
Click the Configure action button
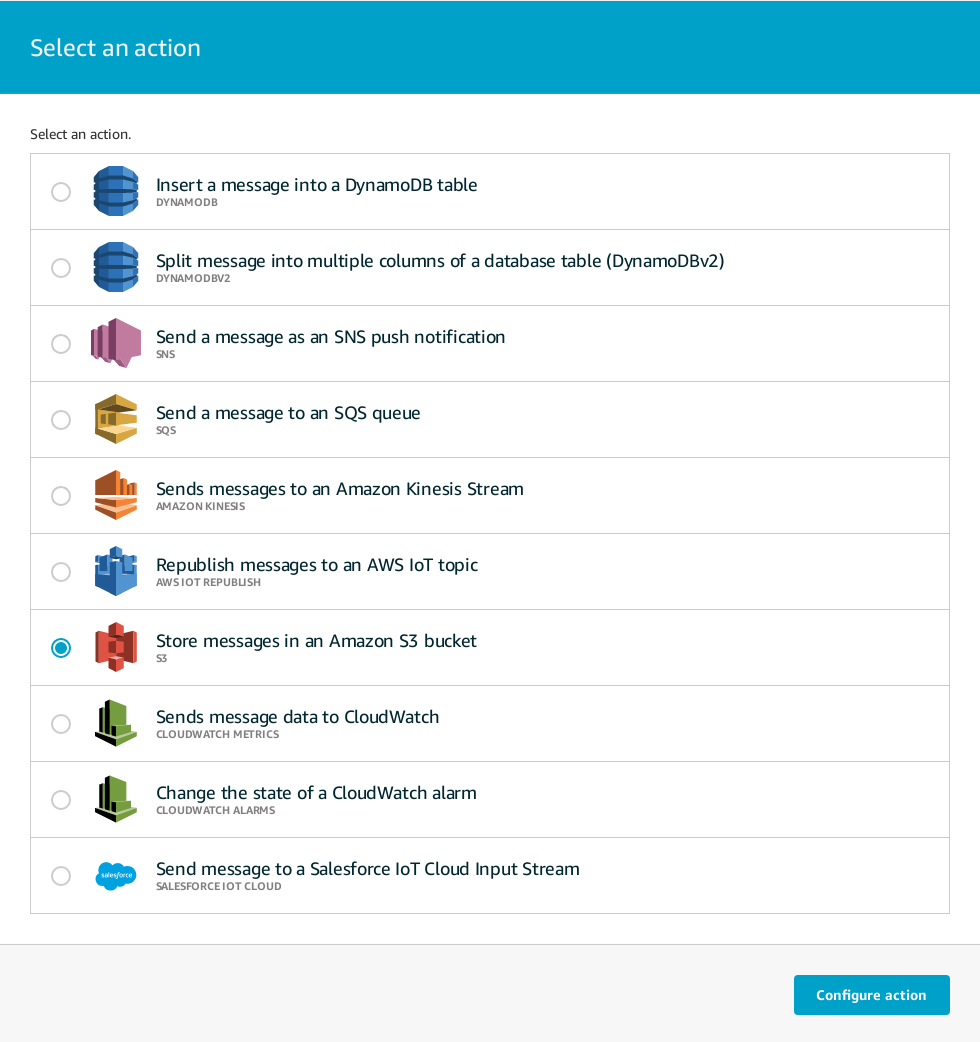pyautogui.click(x=871, y=995)
